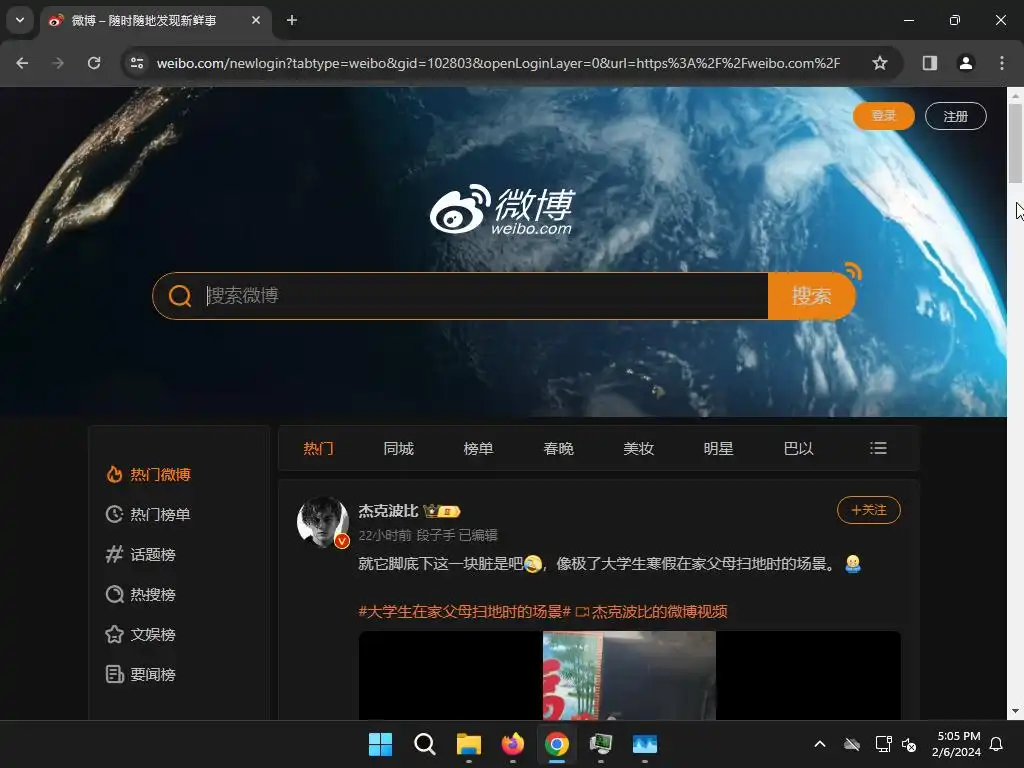This screenshot has width=1024, height=768.
Task: Open the clock showing 5:05 PM
Action: pyautogui.click(x=957, y=744)
